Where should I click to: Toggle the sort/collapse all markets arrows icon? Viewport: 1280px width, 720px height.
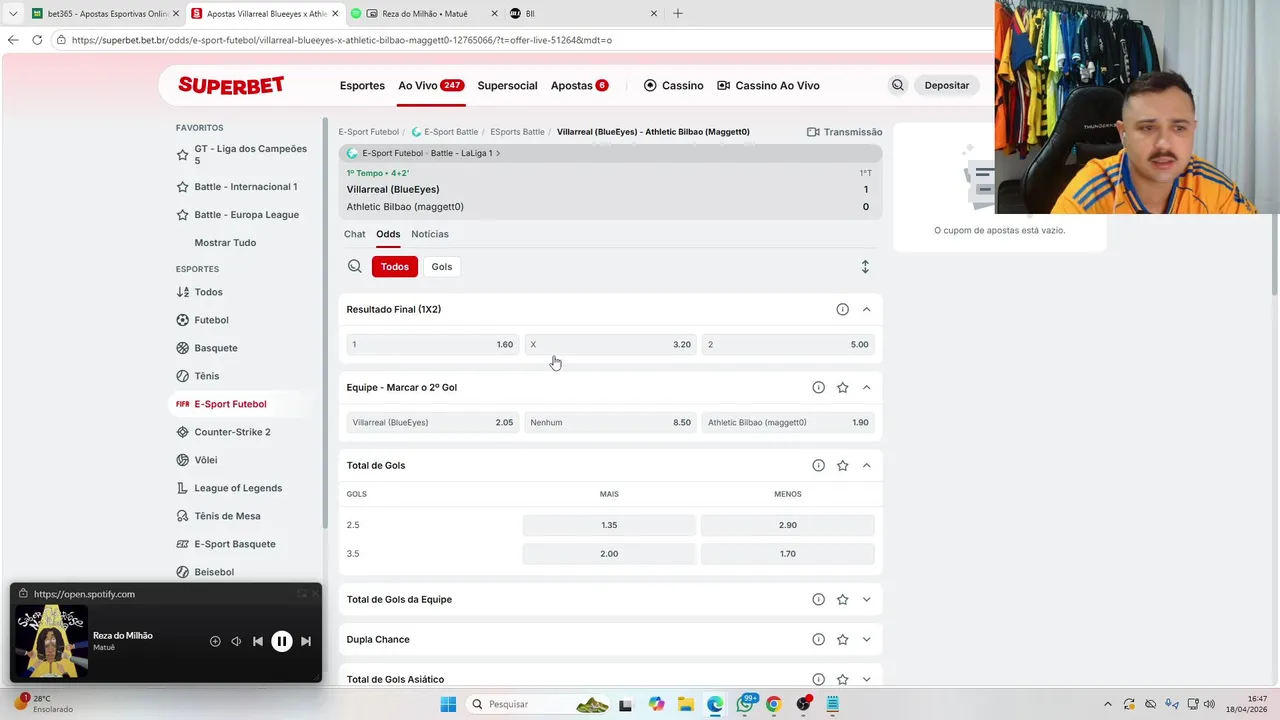pos(865,267)
